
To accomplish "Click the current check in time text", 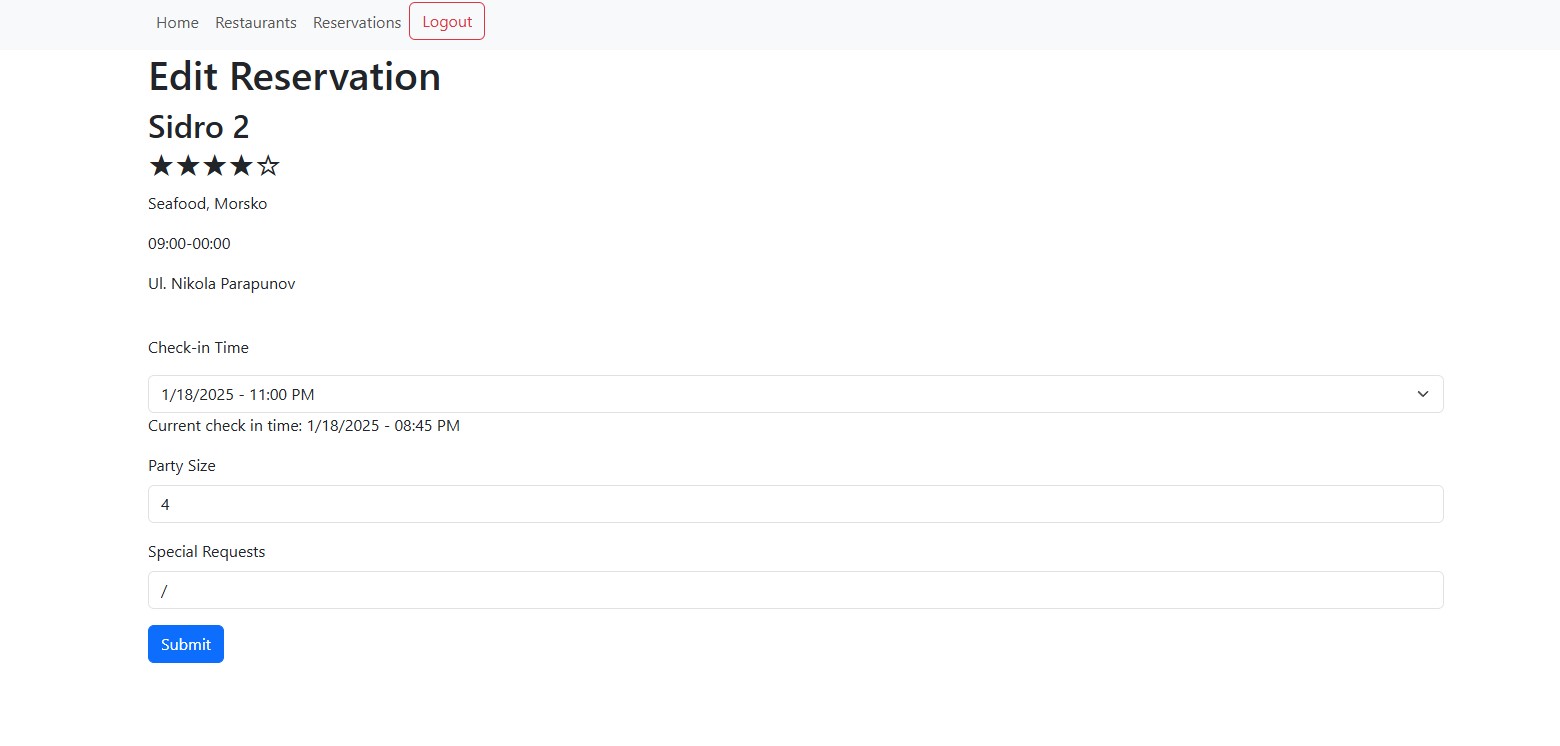I will (x=304, y=426).
